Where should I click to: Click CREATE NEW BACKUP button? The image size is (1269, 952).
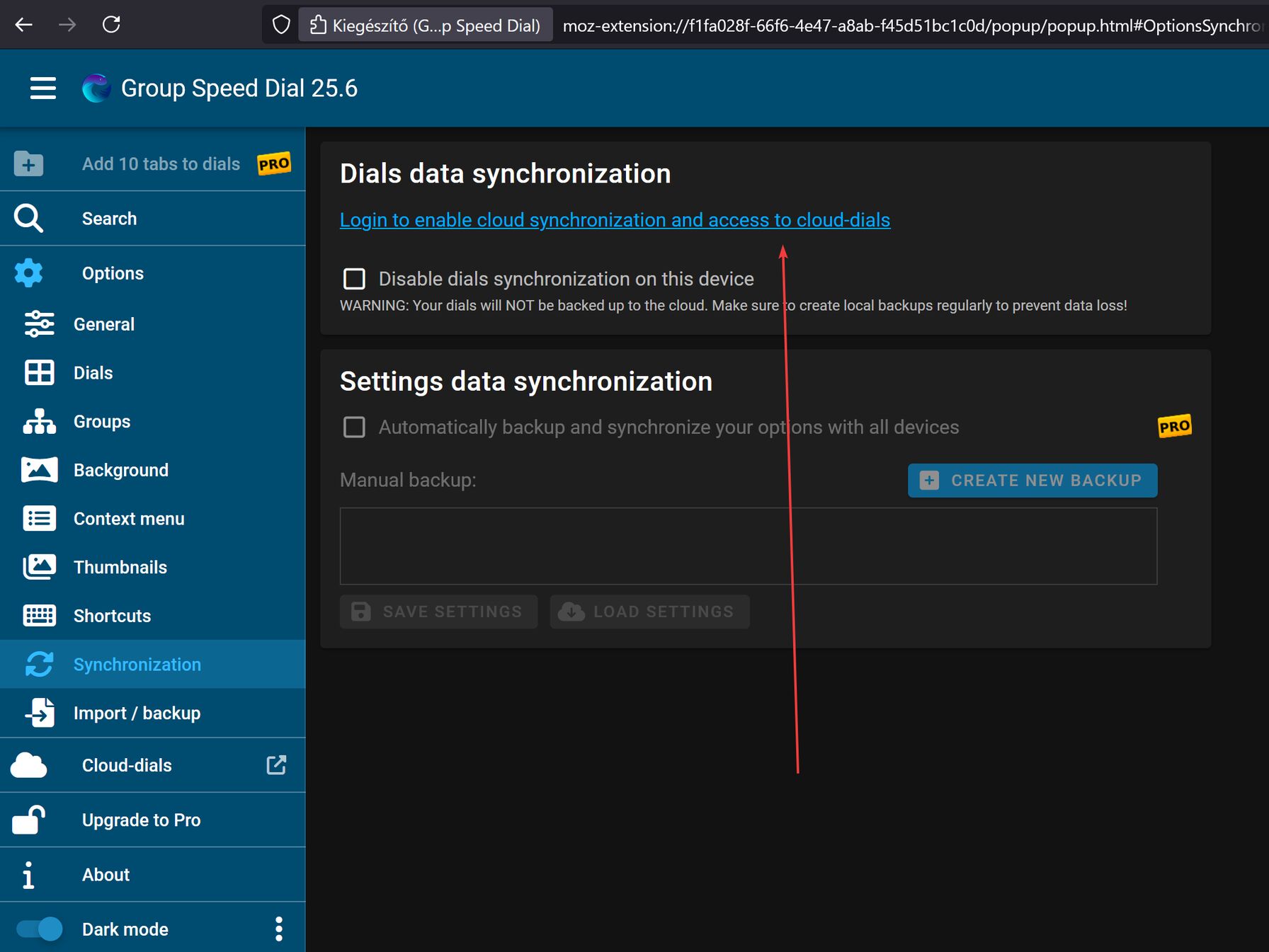pos(1032,481)
